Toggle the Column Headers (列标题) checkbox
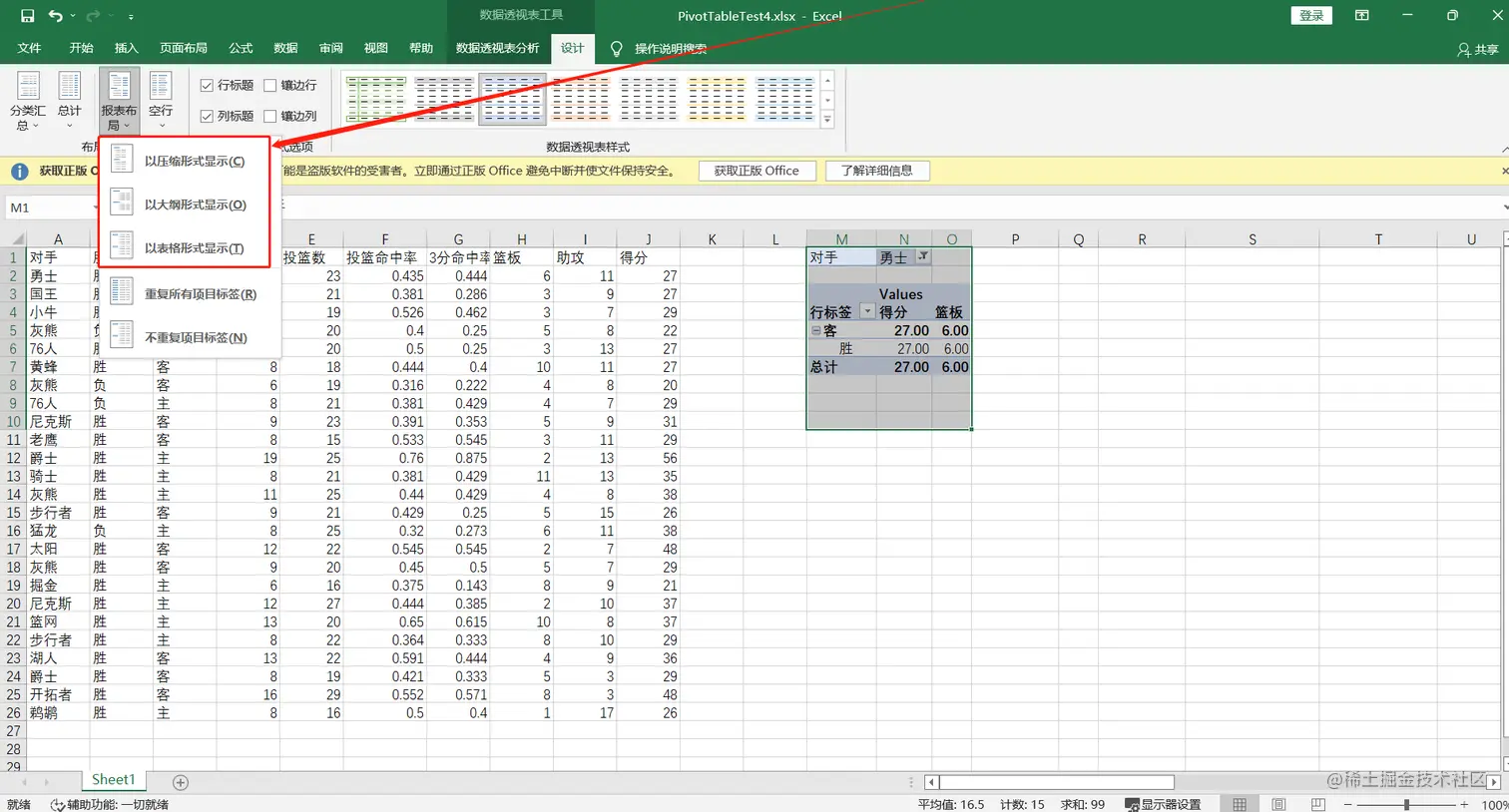The image size is (1509, 812). [207, 116]
